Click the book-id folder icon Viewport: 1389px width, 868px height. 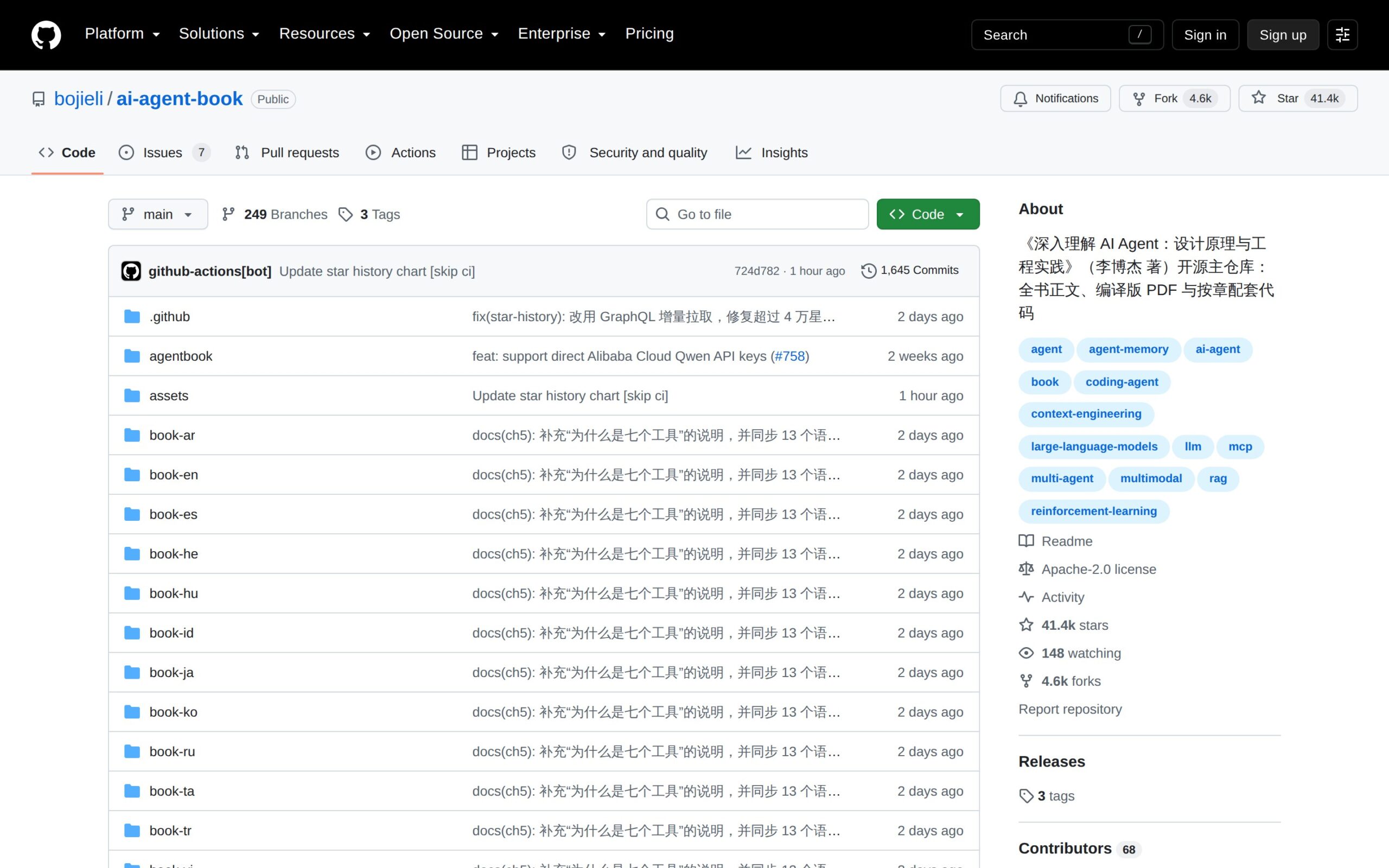(x=132, y=633)
